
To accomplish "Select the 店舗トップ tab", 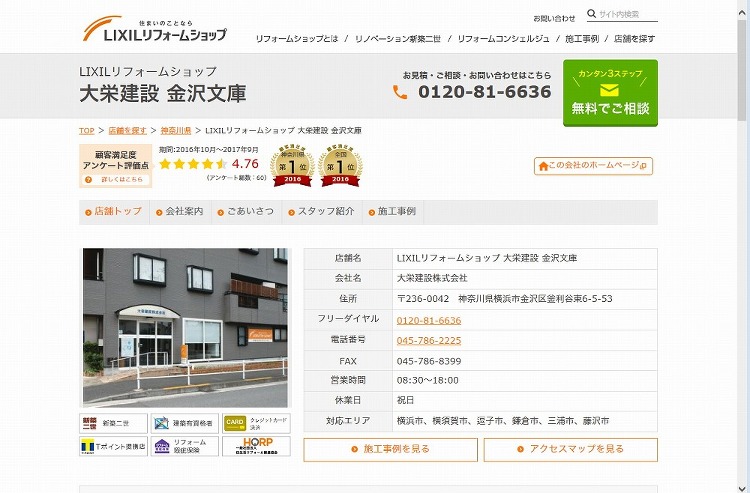I will 114,211.
